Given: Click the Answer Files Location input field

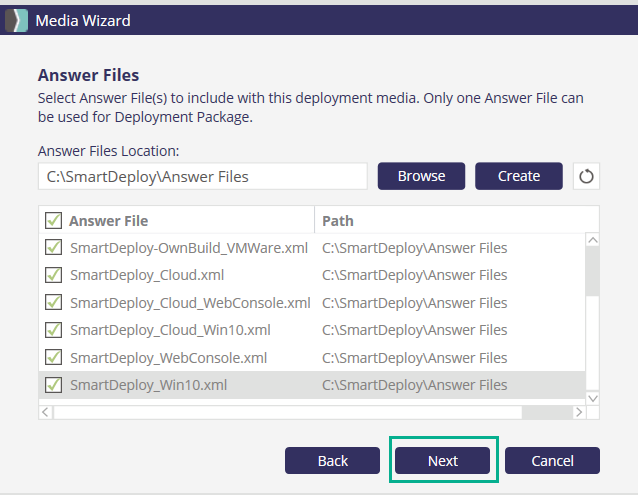Looking at the screenshot, I should click(203, 176).
